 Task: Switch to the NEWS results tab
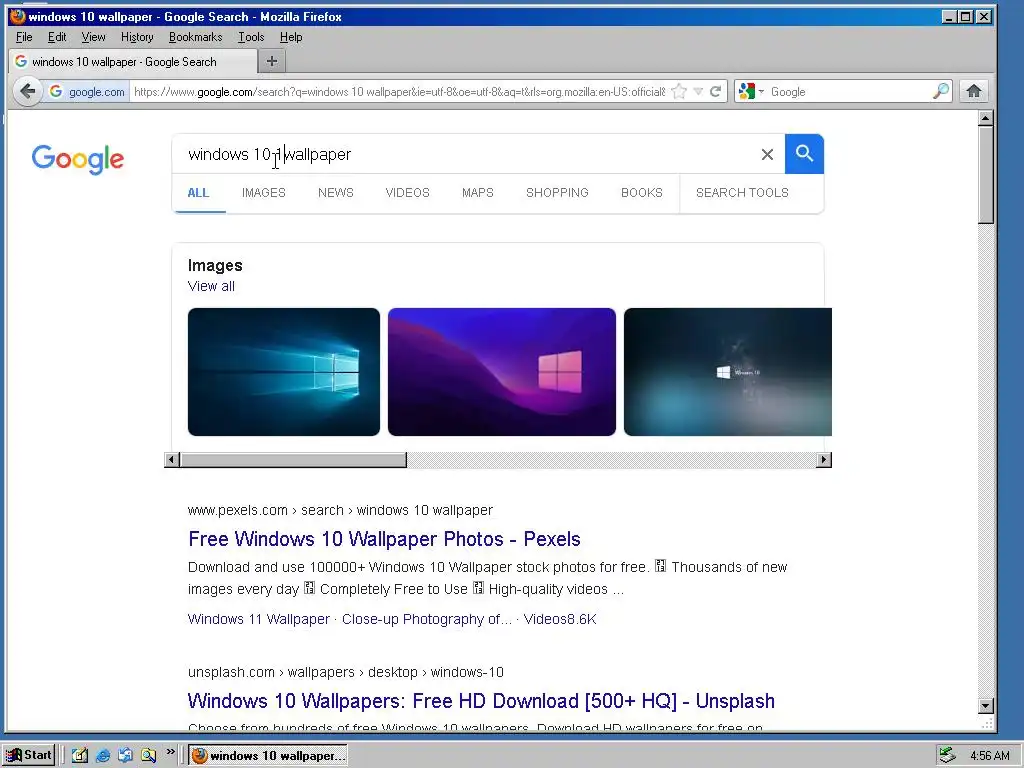[x=336, y=193]
